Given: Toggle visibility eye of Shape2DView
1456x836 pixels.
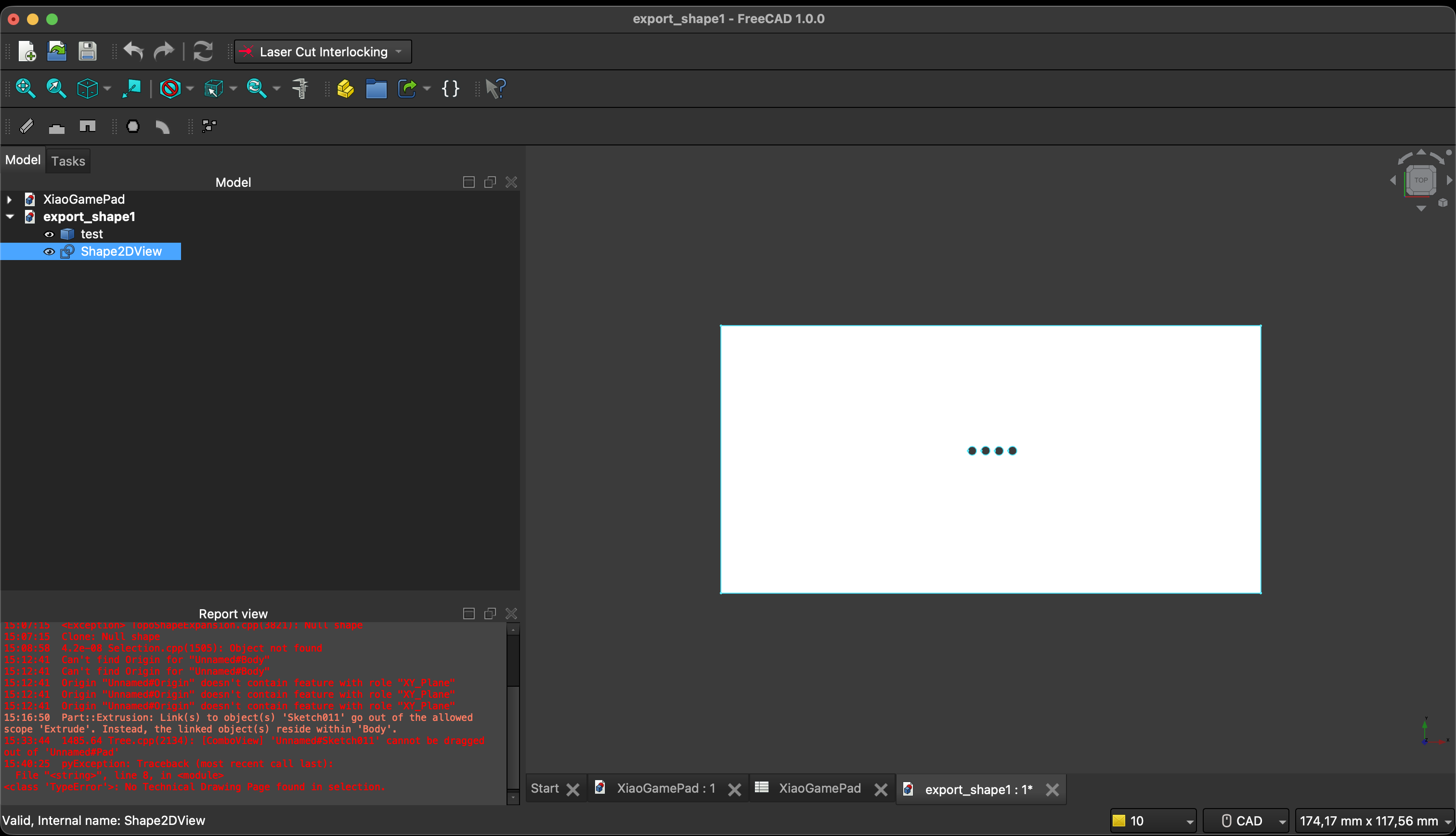Looking at the screenshot, I should click(50, 251).
